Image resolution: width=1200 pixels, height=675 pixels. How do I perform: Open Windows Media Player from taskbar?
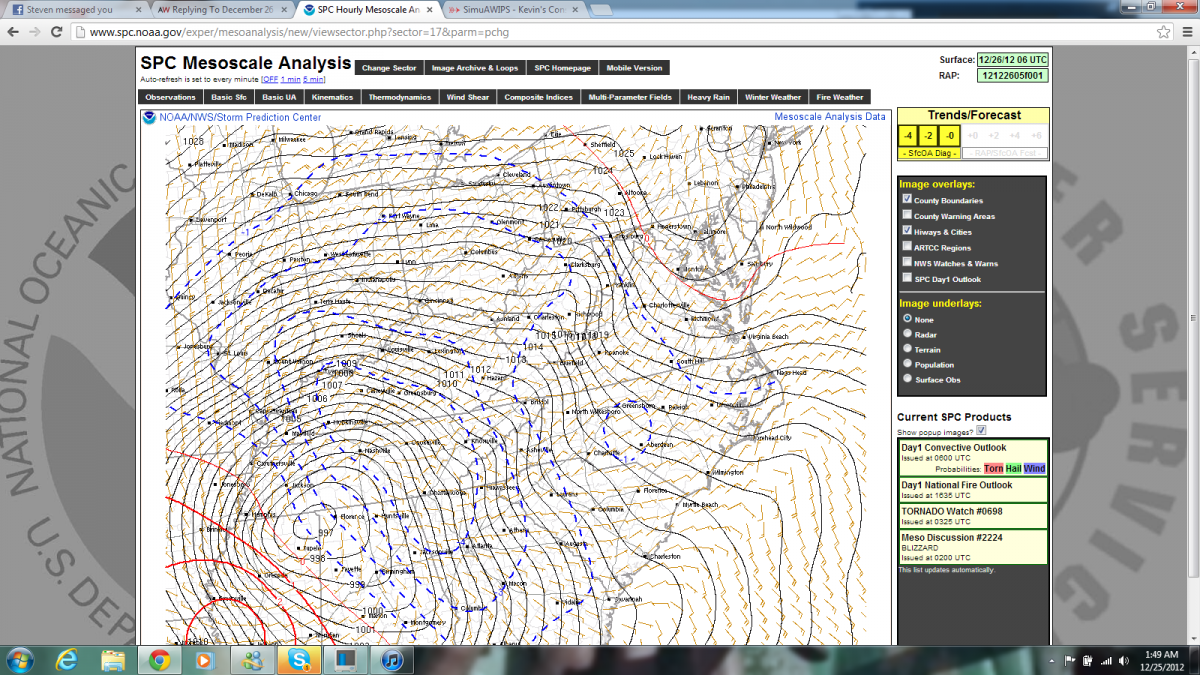tap(205, 661)
